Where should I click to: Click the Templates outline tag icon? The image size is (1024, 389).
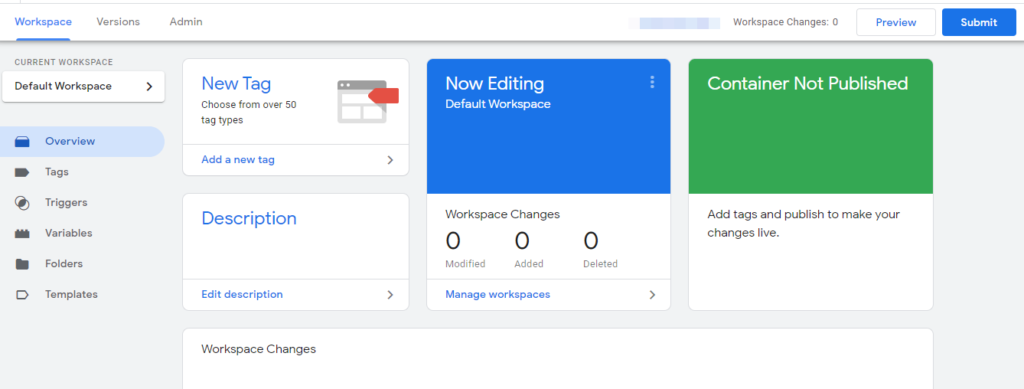pyautogui.click(x=22, y=294)
